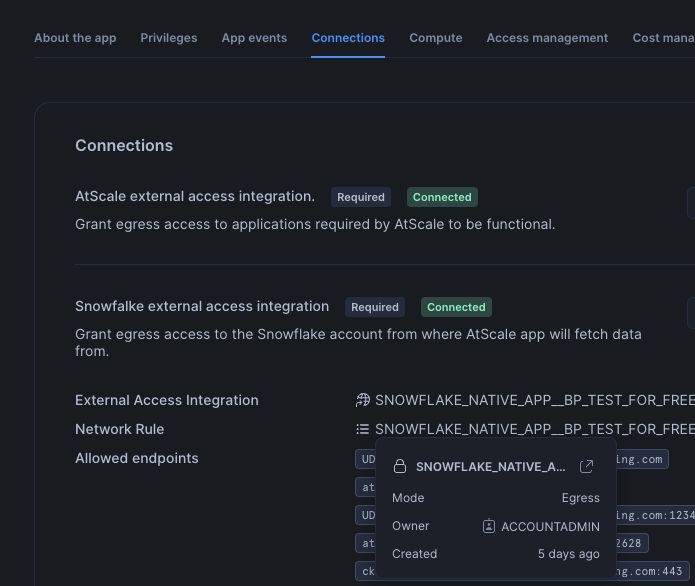Click the Owner label in the popup
695x586 pixels.
coord(411,526)
